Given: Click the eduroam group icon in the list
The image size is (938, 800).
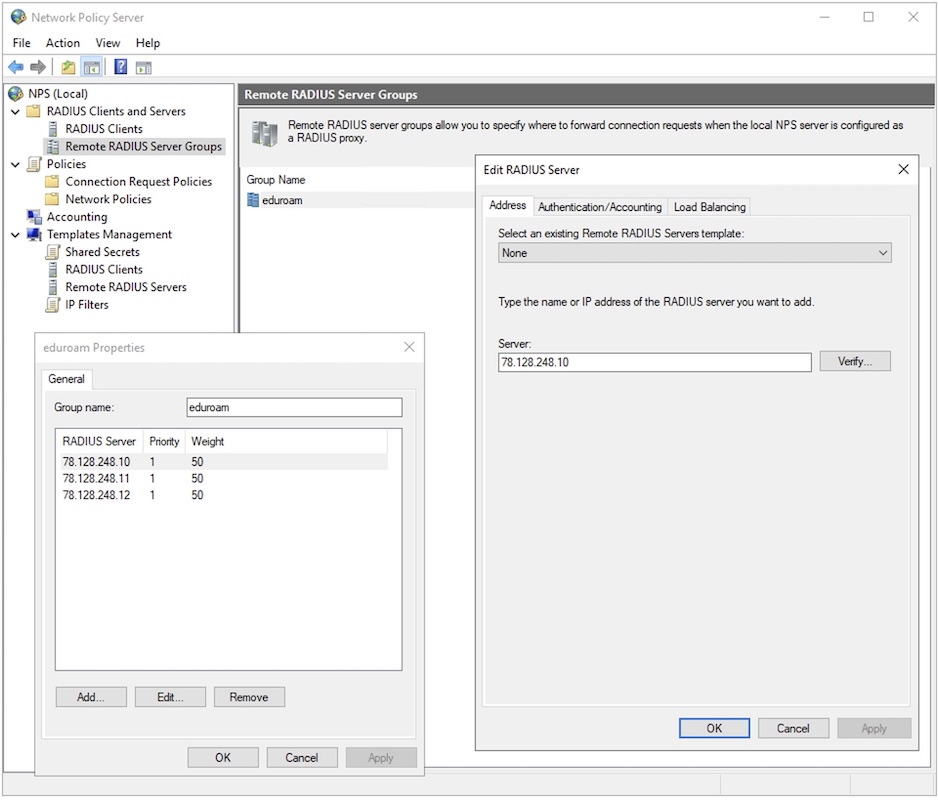Looking at the screenshot, I should coord(253,200).
